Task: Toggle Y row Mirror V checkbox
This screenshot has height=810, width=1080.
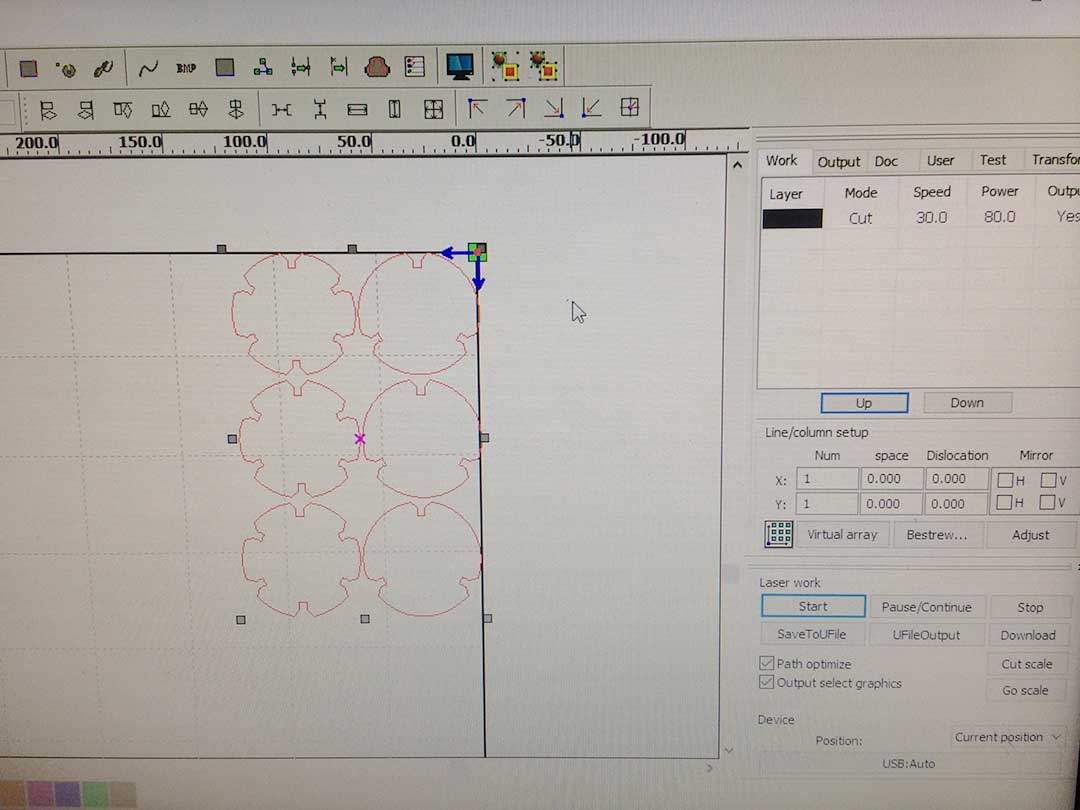Action: point(1048,503)
